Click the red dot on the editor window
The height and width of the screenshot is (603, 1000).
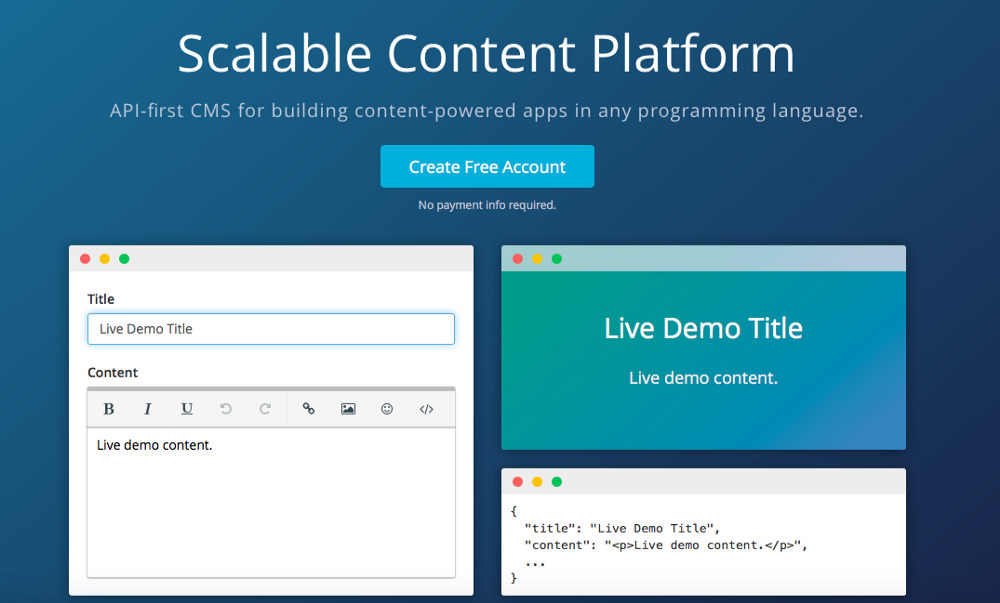[x=85, y=259]
